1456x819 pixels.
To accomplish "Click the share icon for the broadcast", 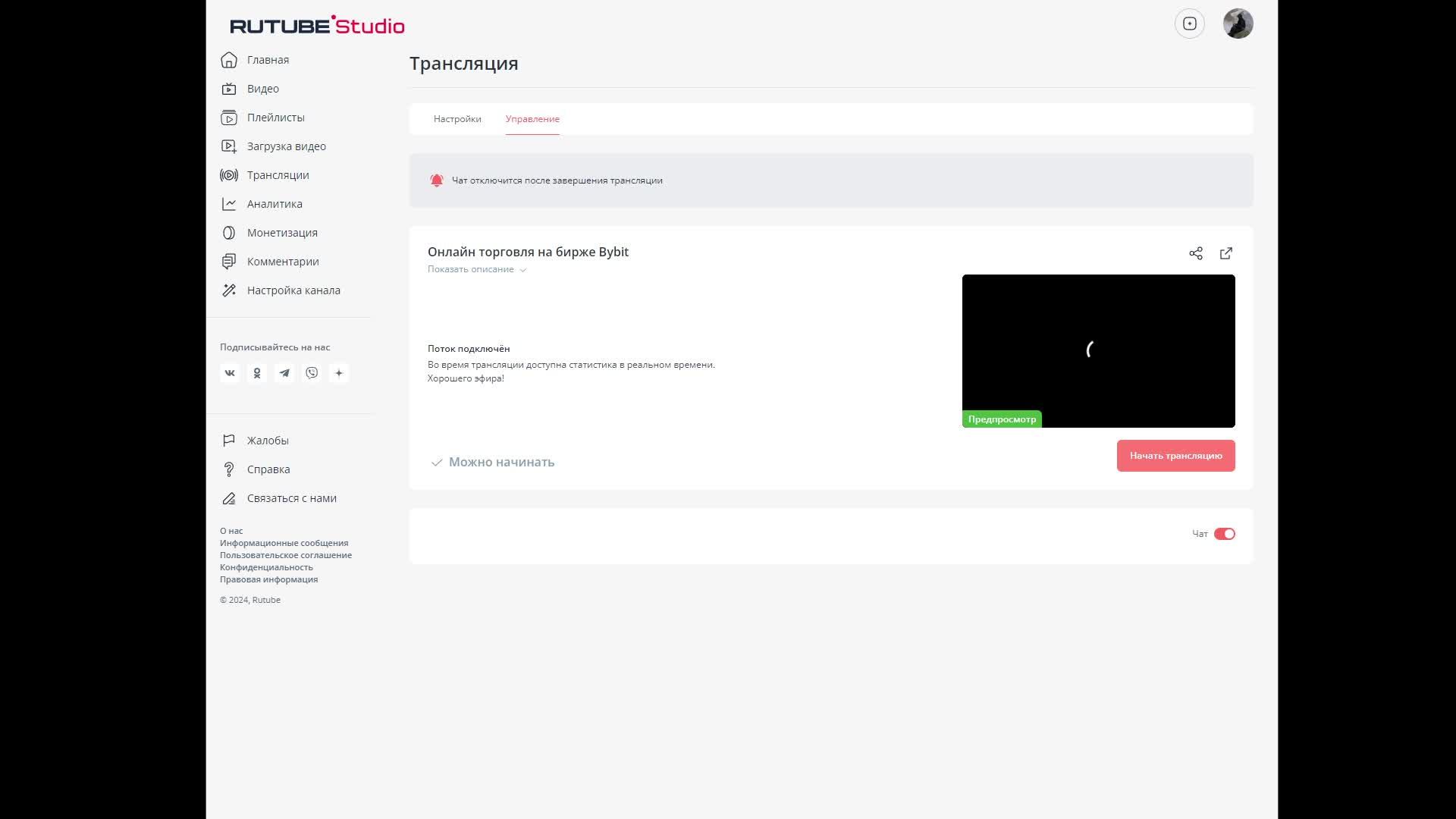I will coord(1196,253).
